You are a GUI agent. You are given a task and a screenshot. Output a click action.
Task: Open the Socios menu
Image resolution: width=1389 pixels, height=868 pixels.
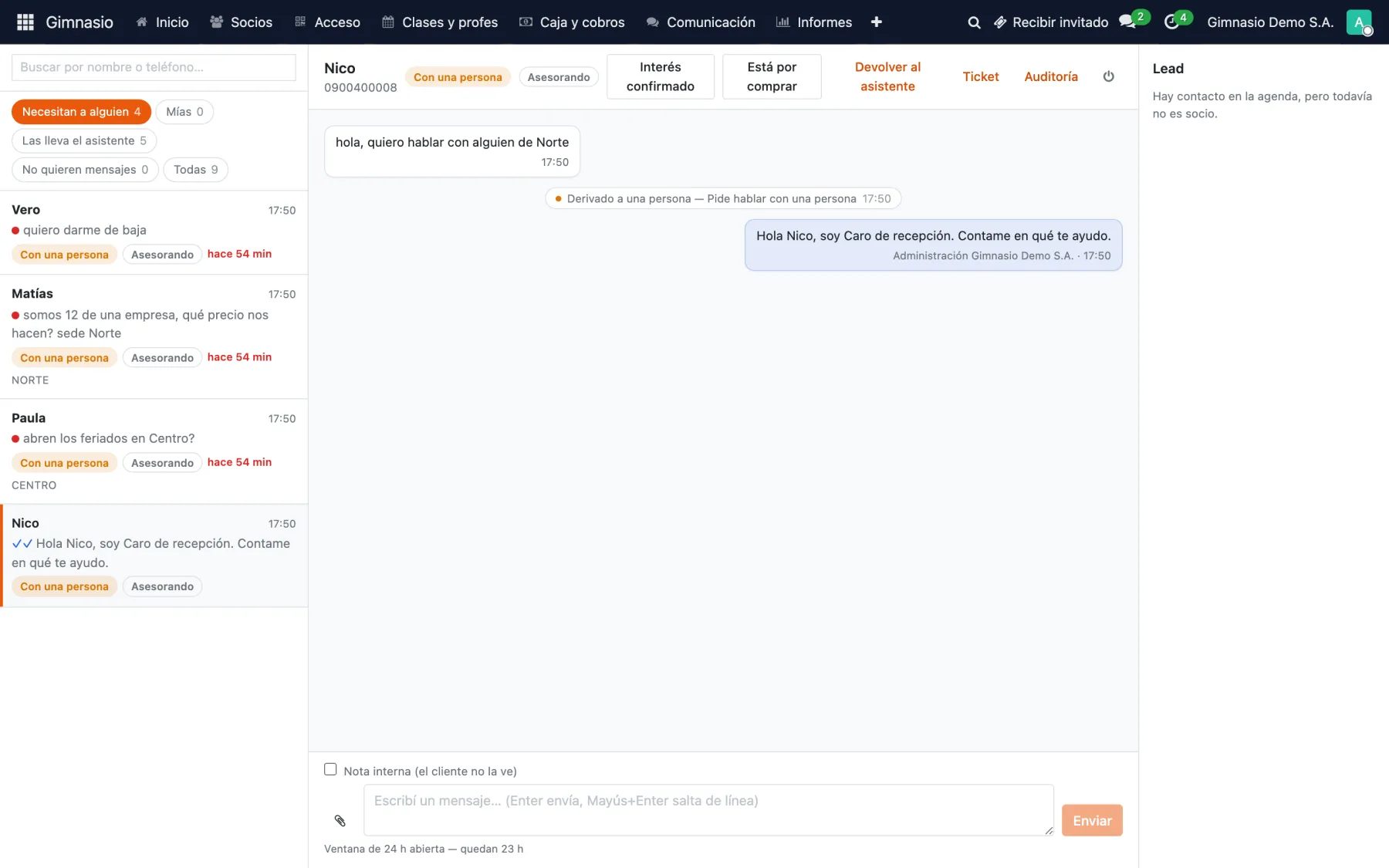241,22
